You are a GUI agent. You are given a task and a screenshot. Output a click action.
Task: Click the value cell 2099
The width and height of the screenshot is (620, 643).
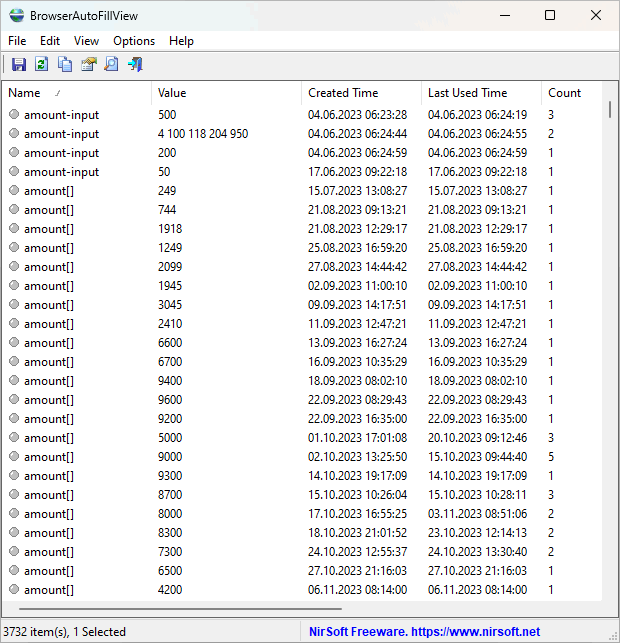[x=170, y=267]
